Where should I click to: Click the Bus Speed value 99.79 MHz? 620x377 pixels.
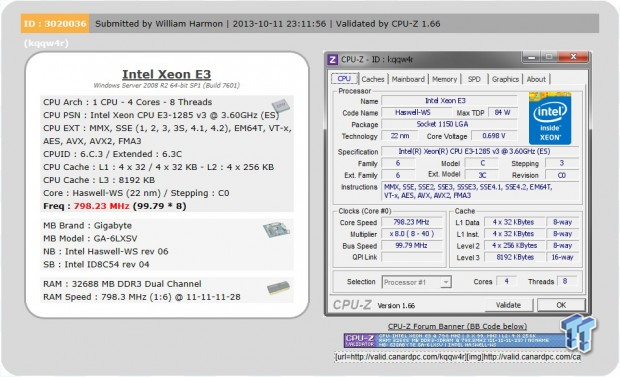(411, 245)
